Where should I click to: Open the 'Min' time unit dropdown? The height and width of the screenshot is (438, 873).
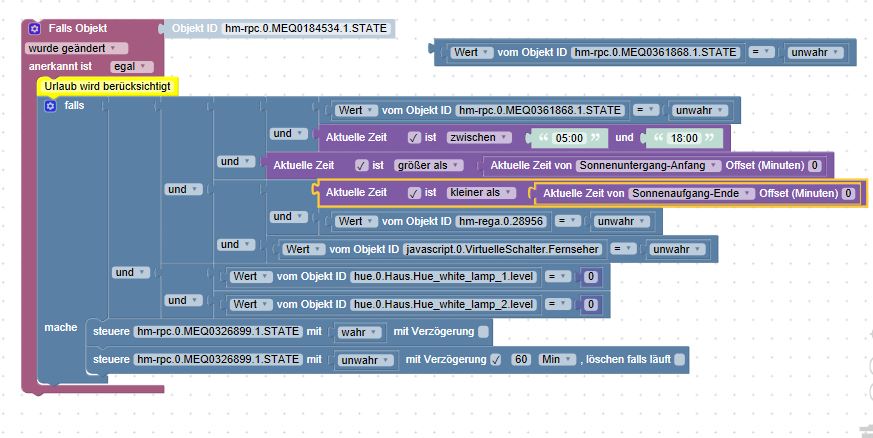(x=557, y=360)
